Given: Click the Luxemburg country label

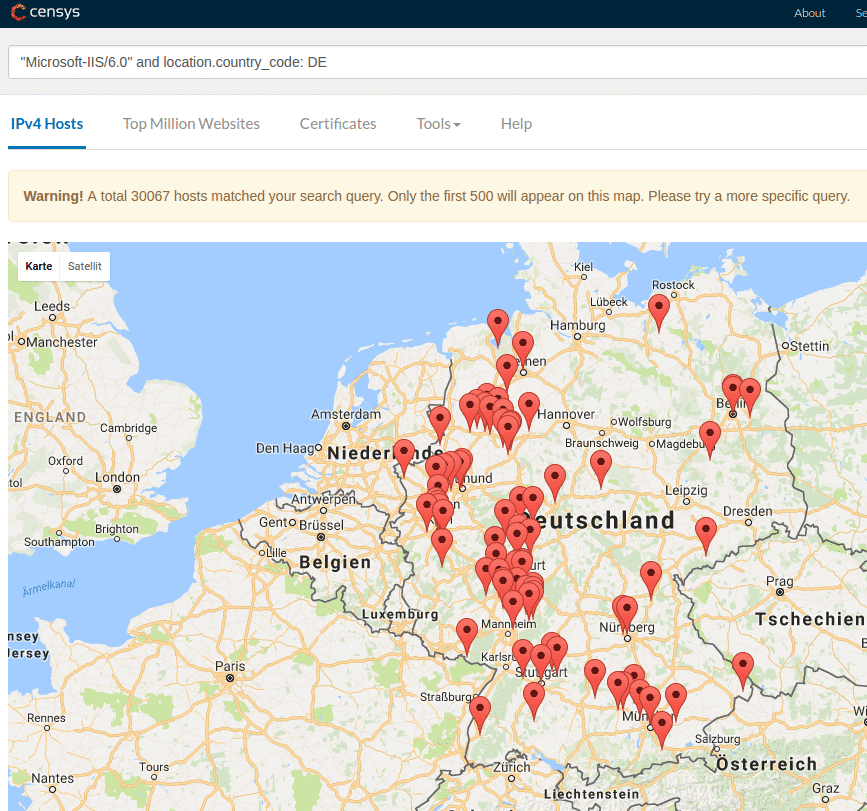Looking at the screenshot, I should tap(400, 614).
